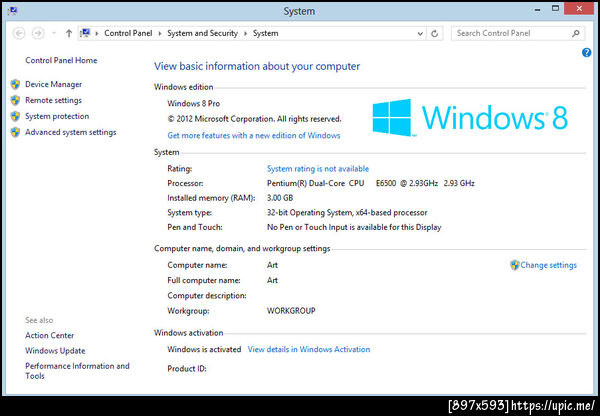View details in Windows Activation
600x416 pixels.
pos(309,349)
